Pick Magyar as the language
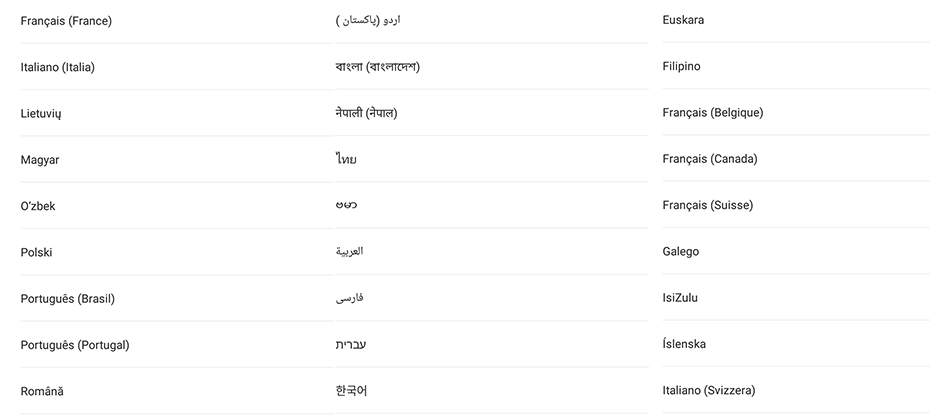930x416 pixels. (x=40, y=160)
